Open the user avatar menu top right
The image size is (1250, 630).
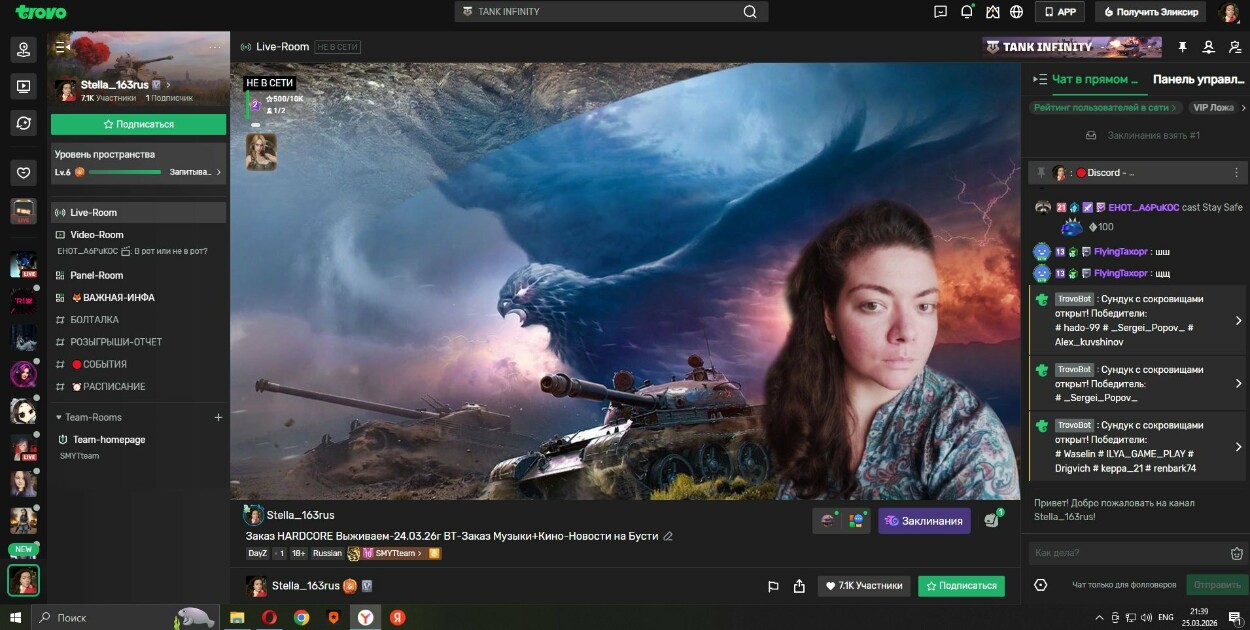[1229, 12]
